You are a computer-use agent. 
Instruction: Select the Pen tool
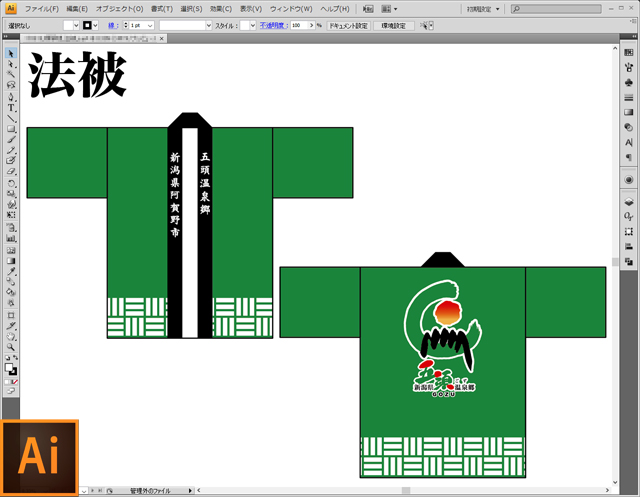(11, 97)
